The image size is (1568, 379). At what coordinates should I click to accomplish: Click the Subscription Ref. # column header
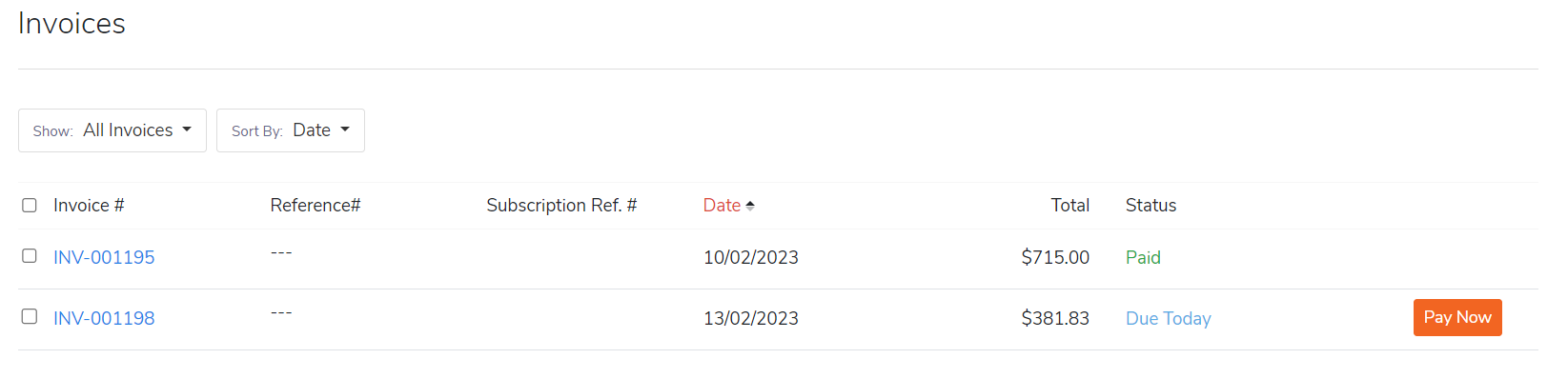(561, 205)
